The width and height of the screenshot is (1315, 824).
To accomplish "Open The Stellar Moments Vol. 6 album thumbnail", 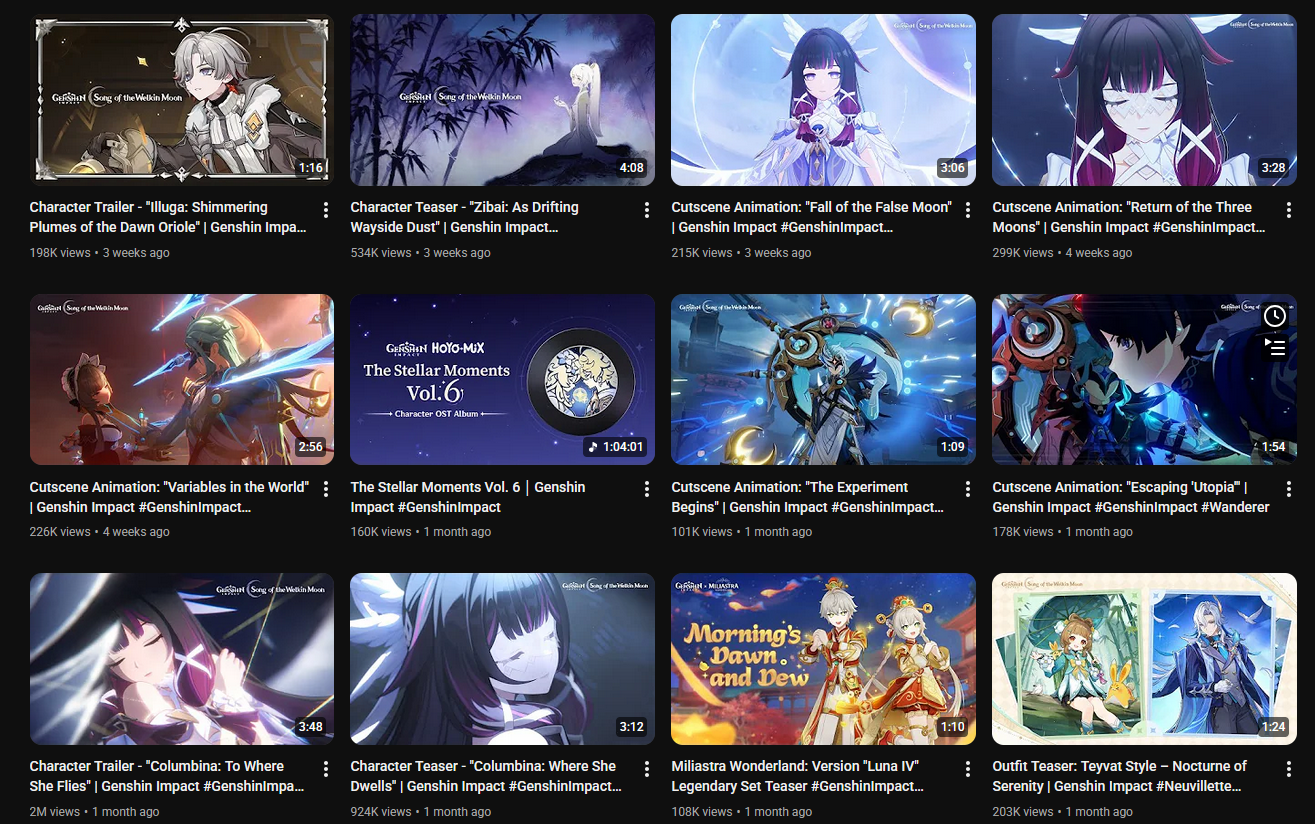I will [x=502, y=379].
